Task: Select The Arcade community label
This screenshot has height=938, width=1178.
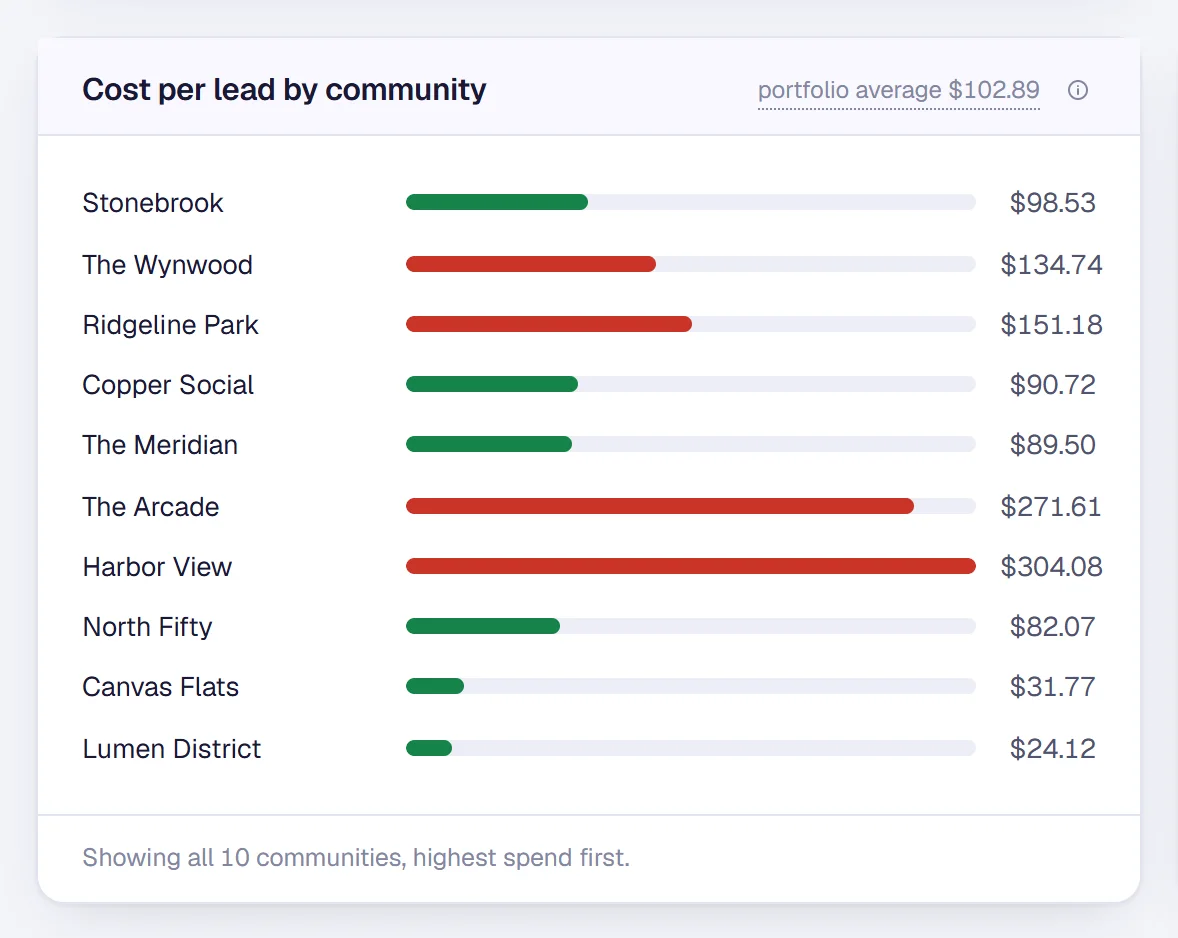Action: pyautogui.click(x=151, y=507)
